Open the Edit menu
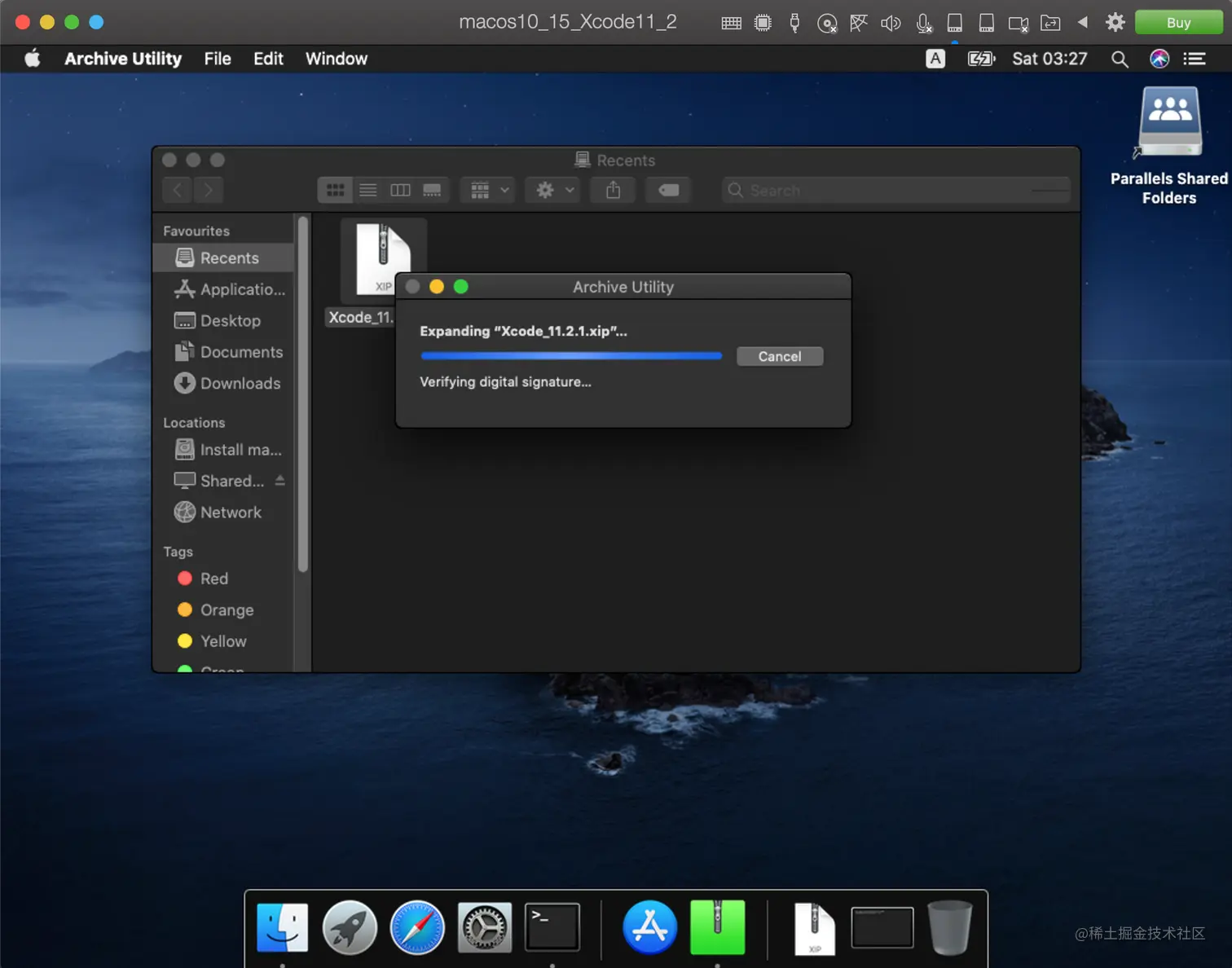The image size is (1232, 968). click(268, 59)
